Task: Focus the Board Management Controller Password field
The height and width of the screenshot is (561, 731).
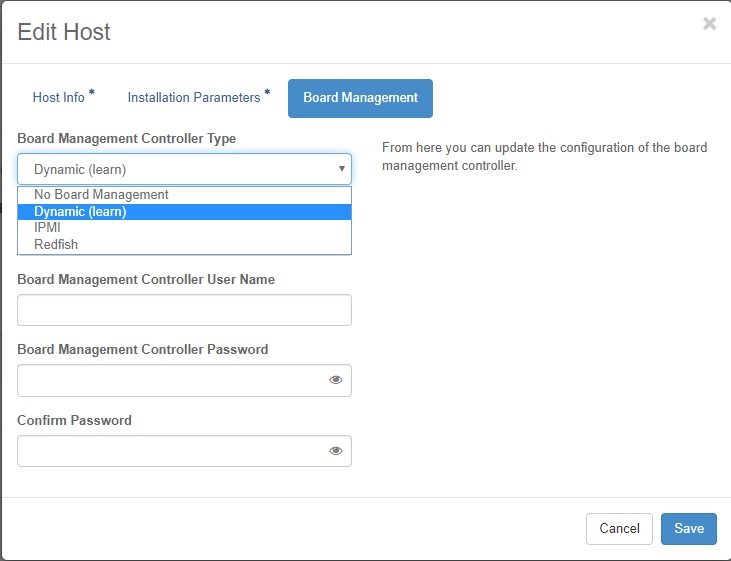Action: pyautogui.click(x=170, y=380)
